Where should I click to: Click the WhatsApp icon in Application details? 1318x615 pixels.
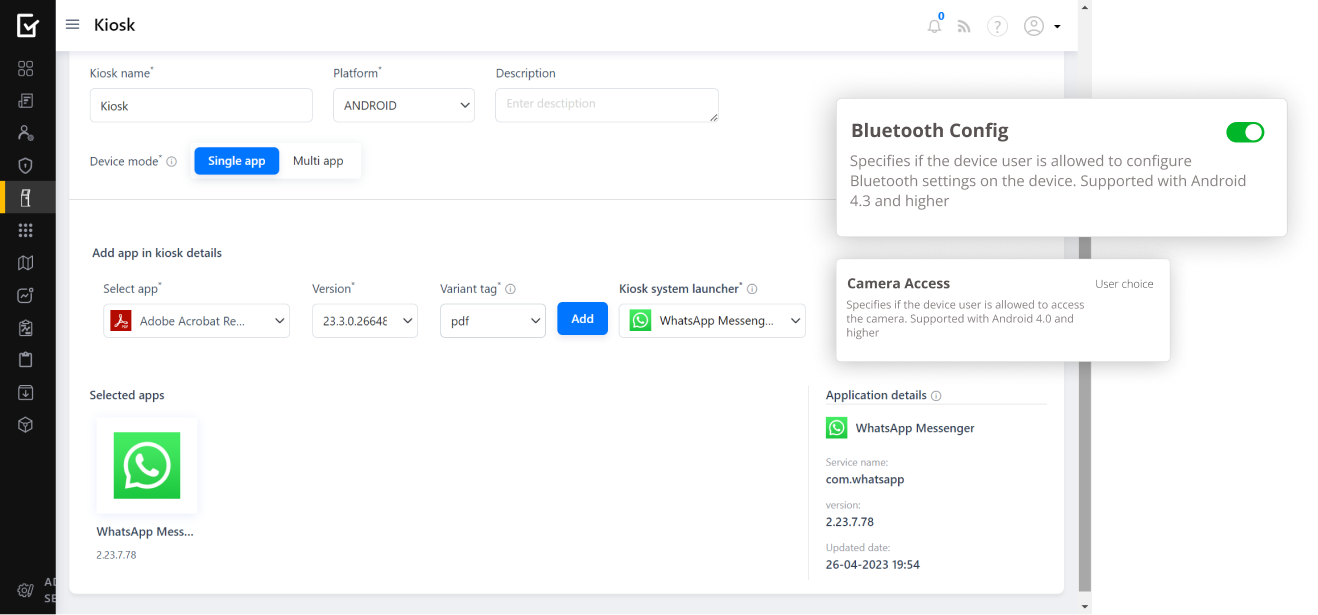(x=836, y=428)
